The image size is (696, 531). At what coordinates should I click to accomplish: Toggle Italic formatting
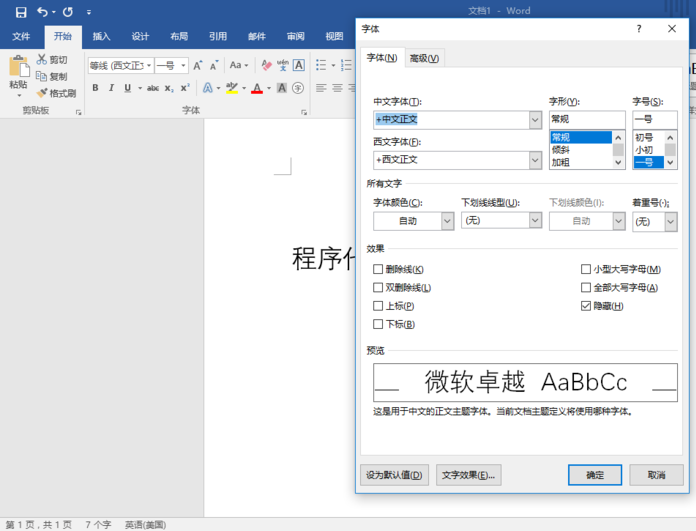point(111,88)
